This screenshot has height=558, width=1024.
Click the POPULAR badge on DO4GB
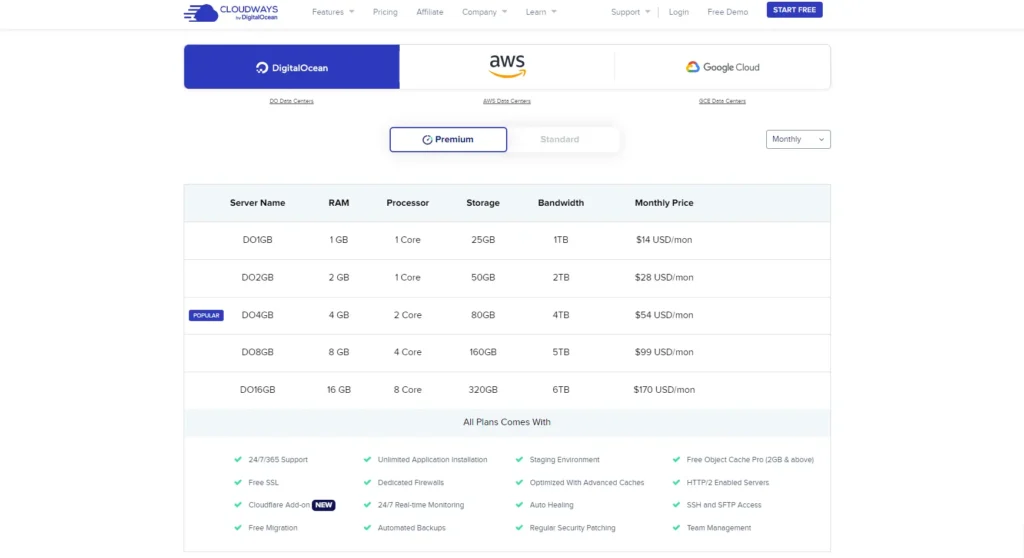[x=206, y=315]
